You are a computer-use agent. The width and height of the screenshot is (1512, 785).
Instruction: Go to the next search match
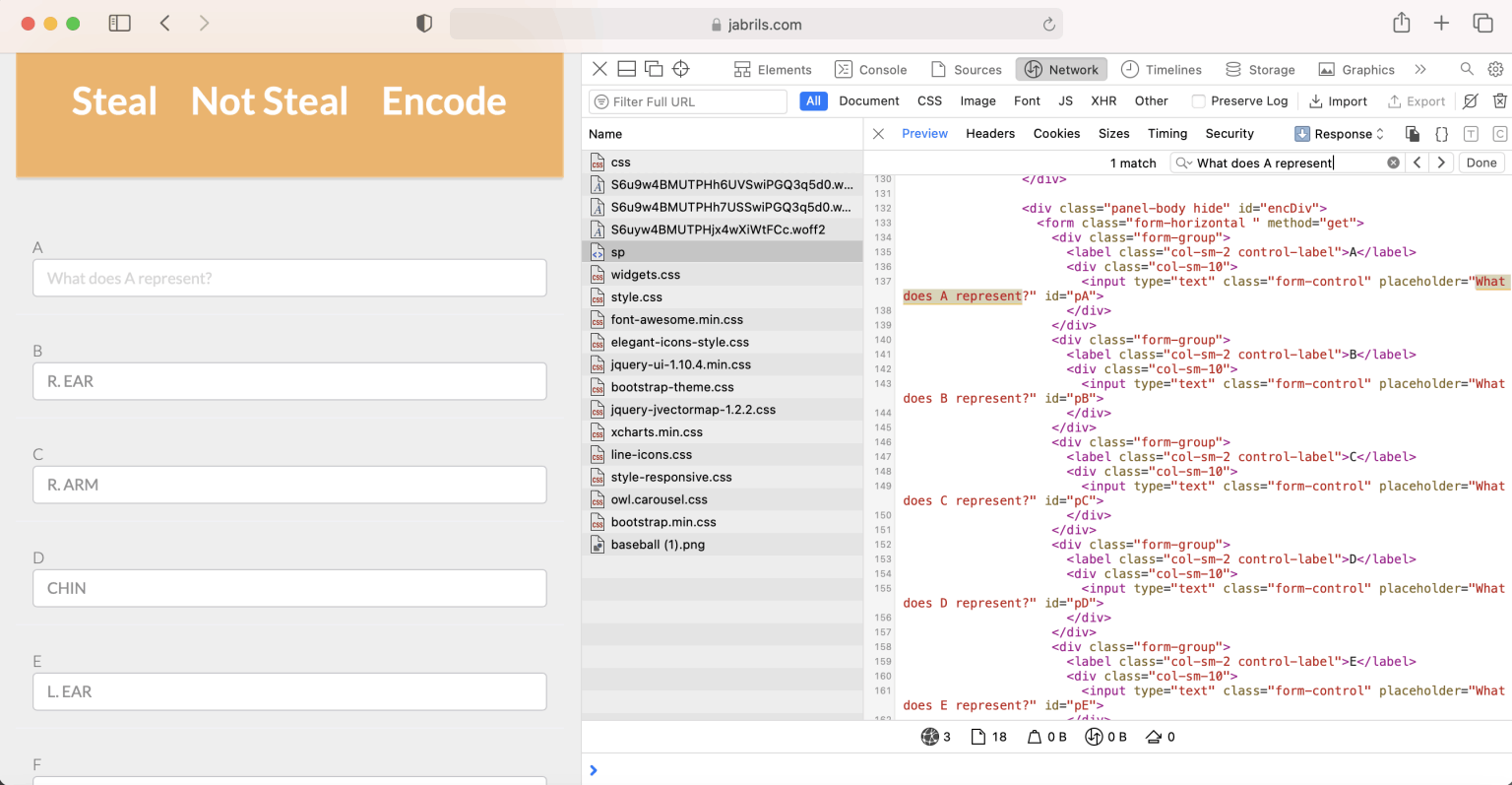1441,163
